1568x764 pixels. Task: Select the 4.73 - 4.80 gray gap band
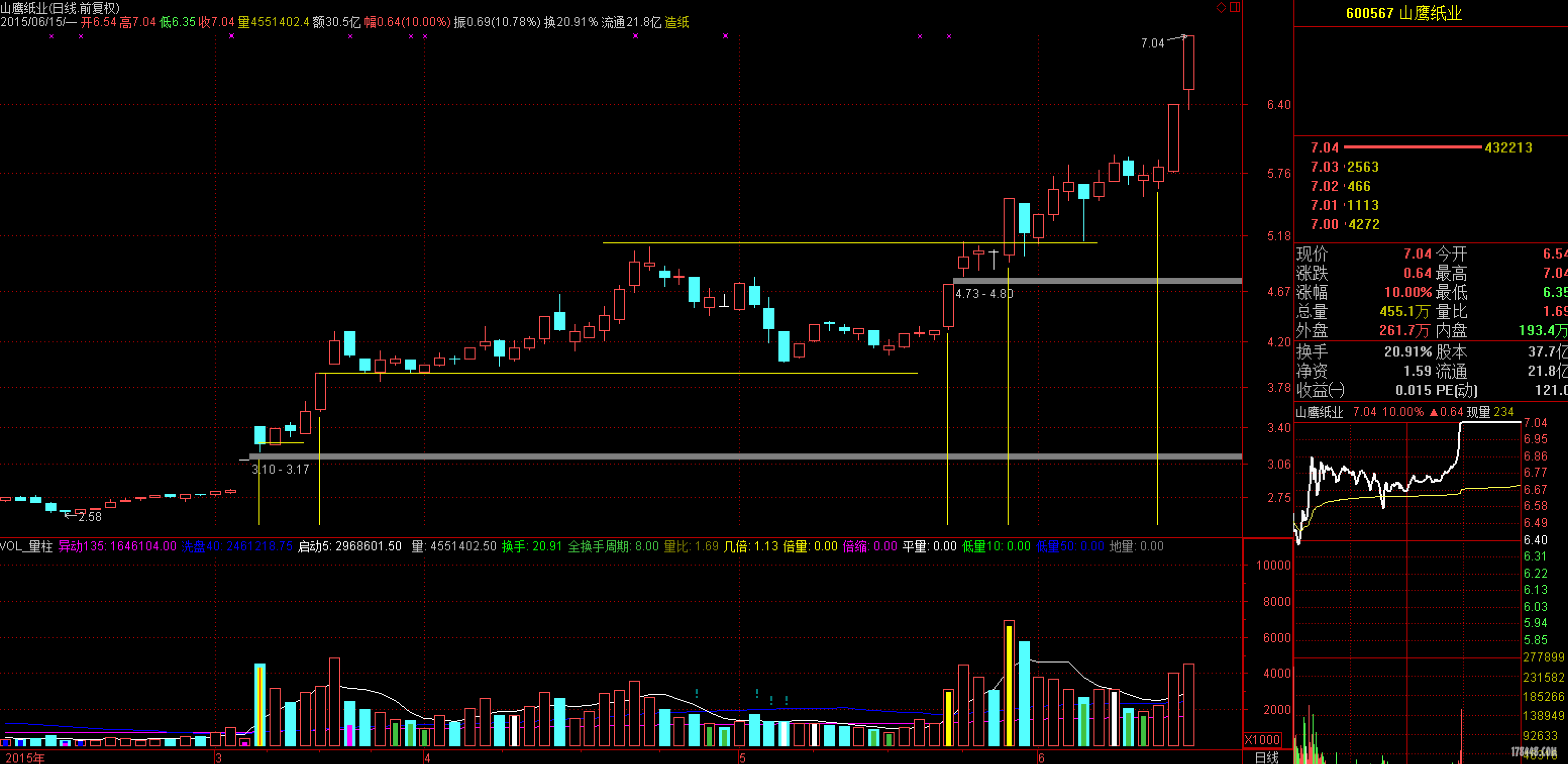(x=1095, y=281)
